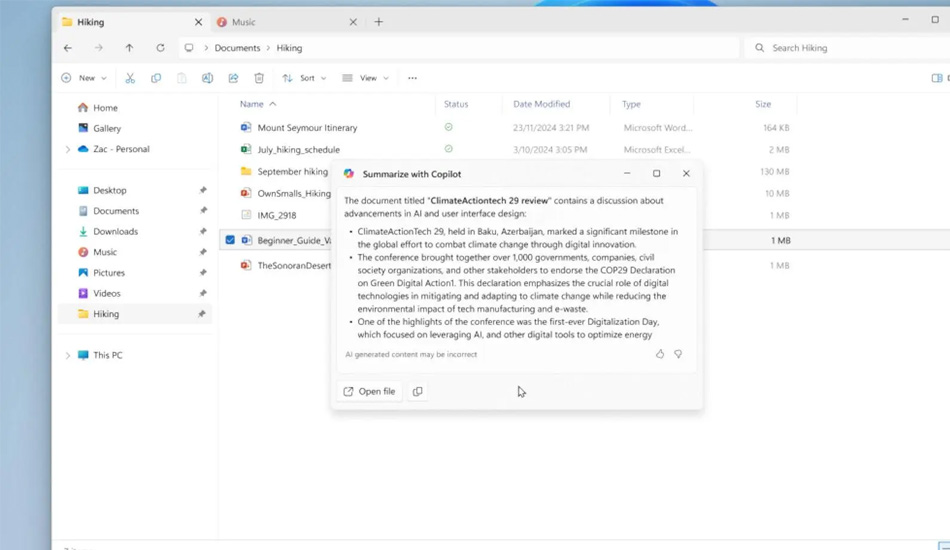Click the search magnifier icon
Viewport: 950px width, 550px height.
point(759,48)
